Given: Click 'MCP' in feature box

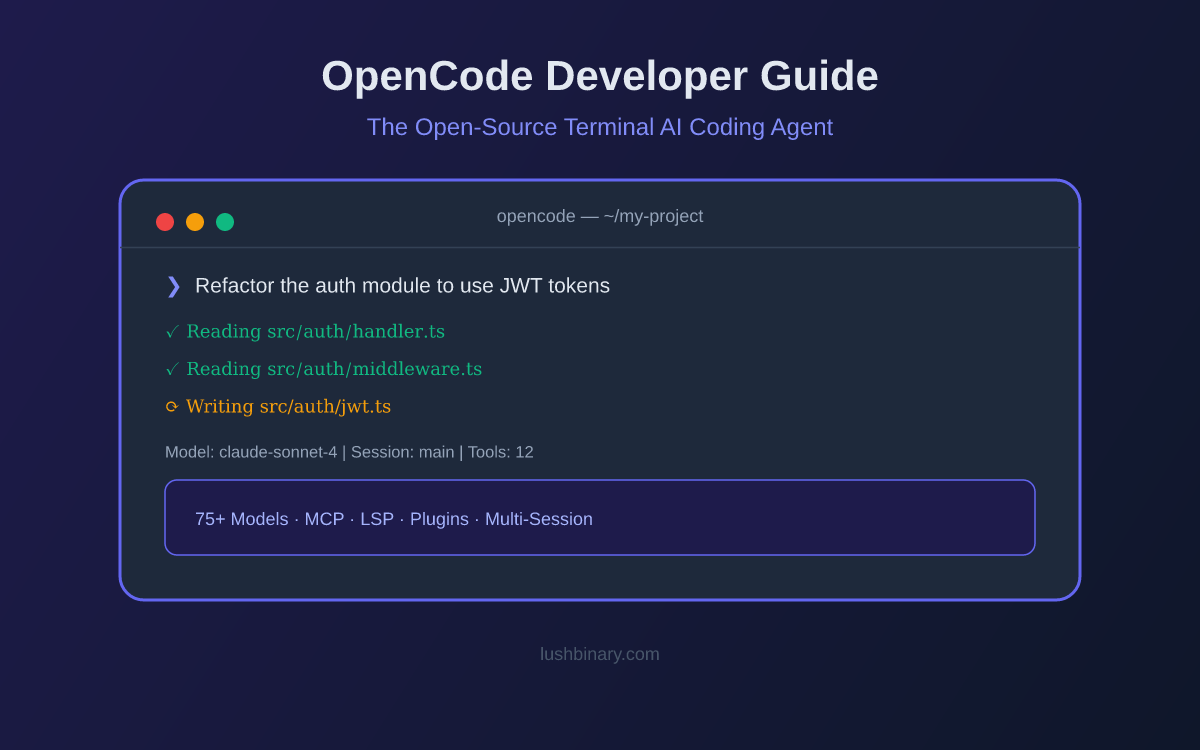Looking at the screenshot, I should click(x=324, y=519).
